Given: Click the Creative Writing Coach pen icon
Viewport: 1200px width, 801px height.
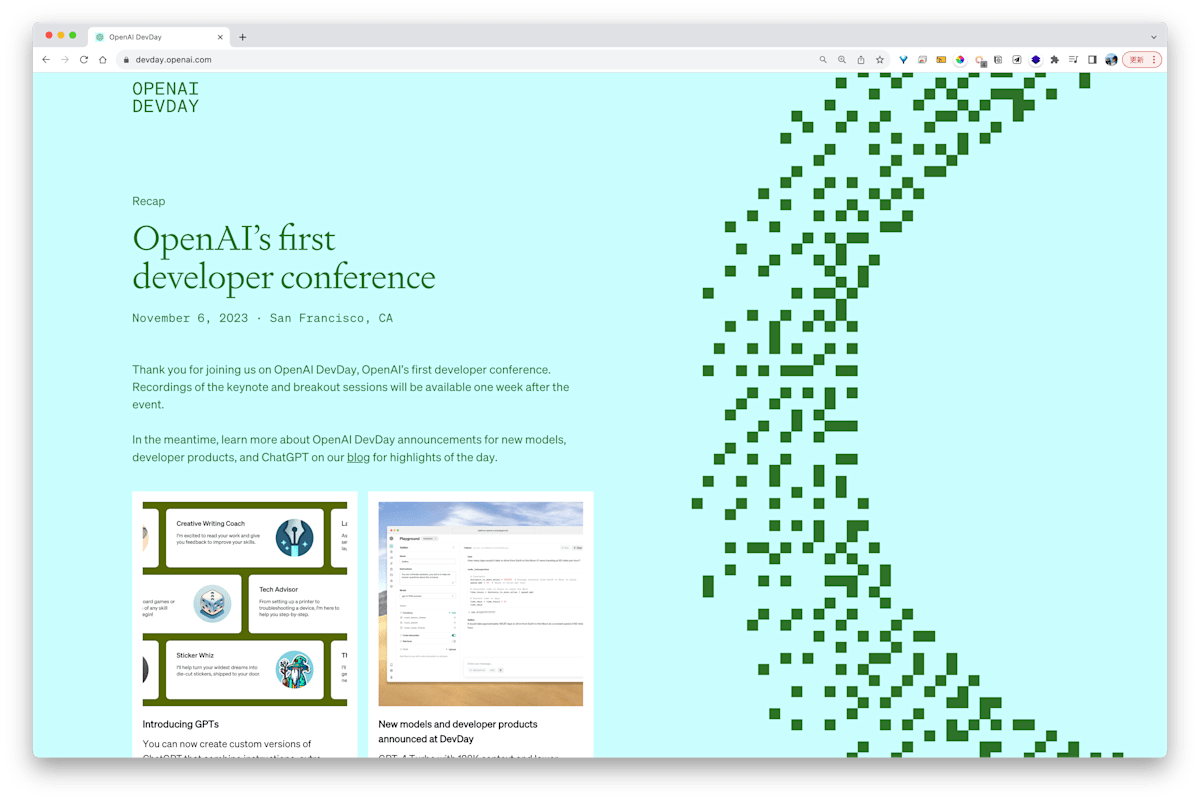Looking at the screenshot, I should tap(295, 537).
